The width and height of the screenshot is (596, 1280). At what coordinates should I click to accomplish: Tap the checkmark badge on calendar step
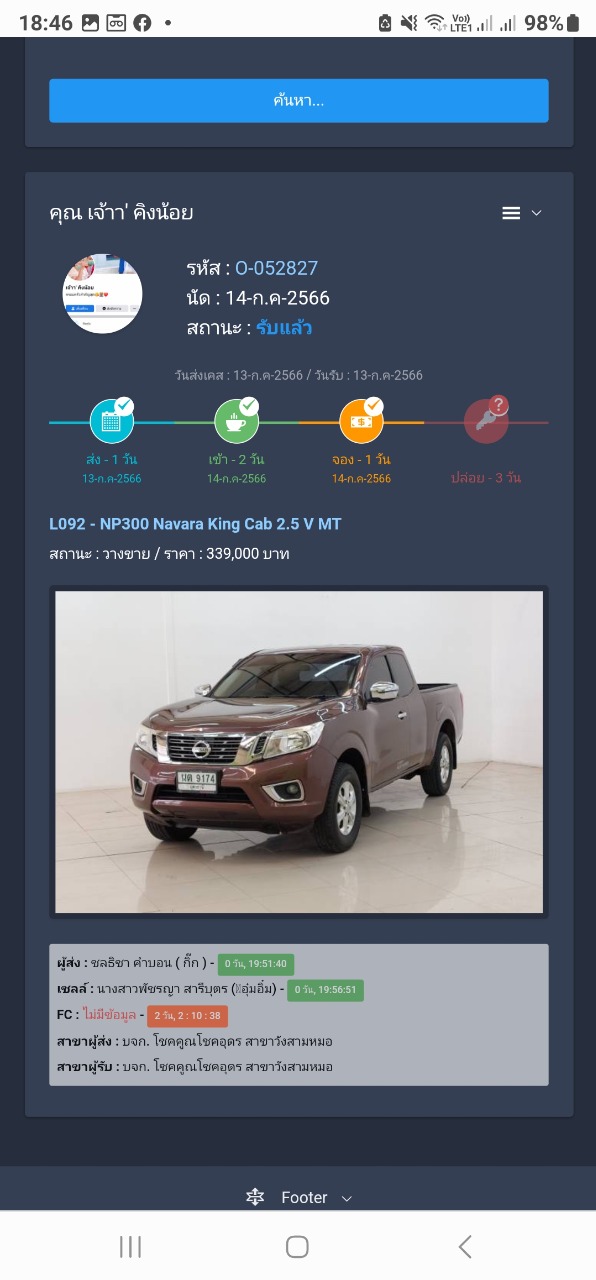pos(124,406)
